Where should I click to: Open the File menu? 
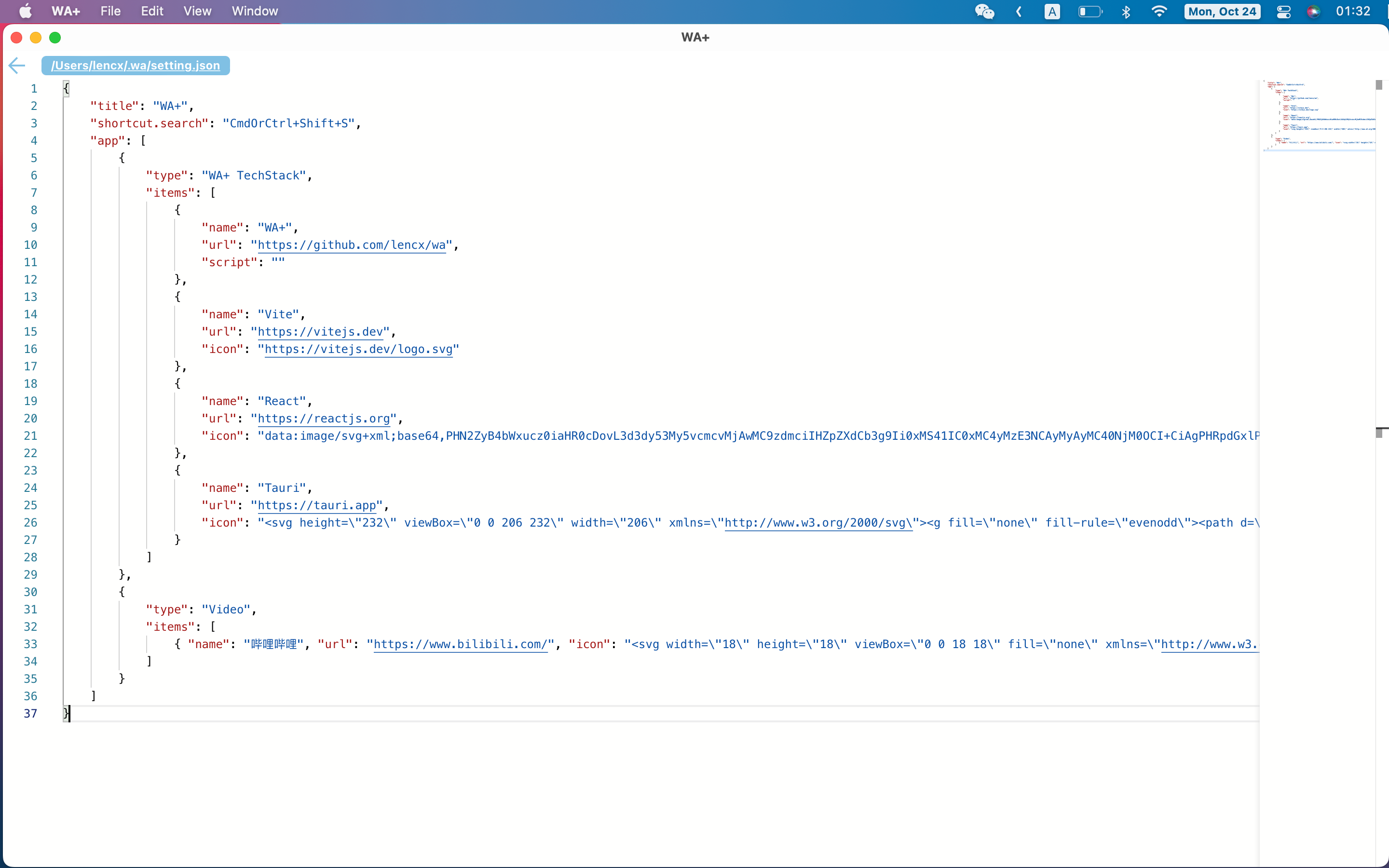point(110,12)
